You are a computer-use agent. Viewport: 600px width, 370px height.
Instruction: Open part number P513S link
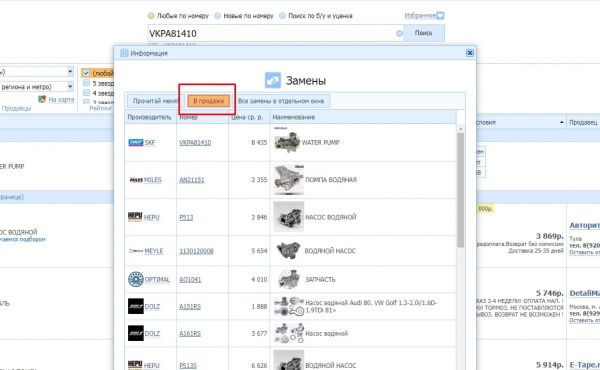tap(188, 366)
